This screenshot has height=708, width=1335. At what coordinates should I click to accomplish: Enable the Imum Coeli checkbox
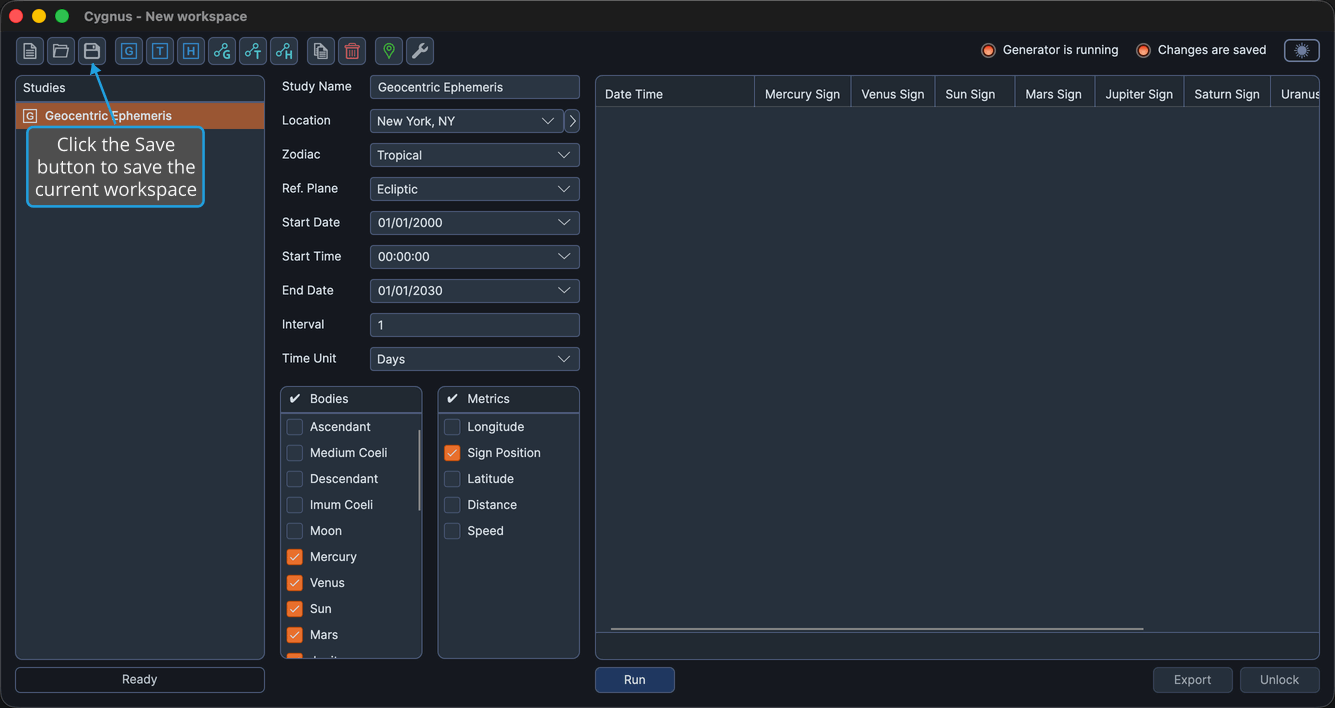coord(295,505)
